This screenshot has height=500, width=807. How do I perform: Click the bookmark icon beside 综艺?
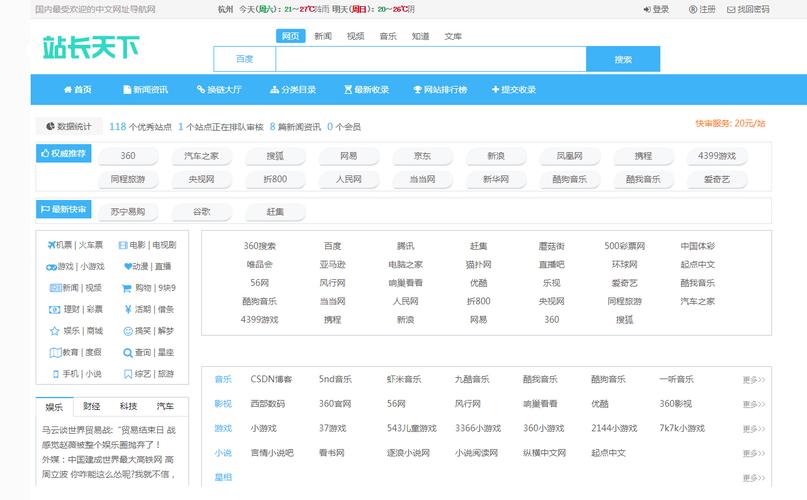tap(128, 374)
